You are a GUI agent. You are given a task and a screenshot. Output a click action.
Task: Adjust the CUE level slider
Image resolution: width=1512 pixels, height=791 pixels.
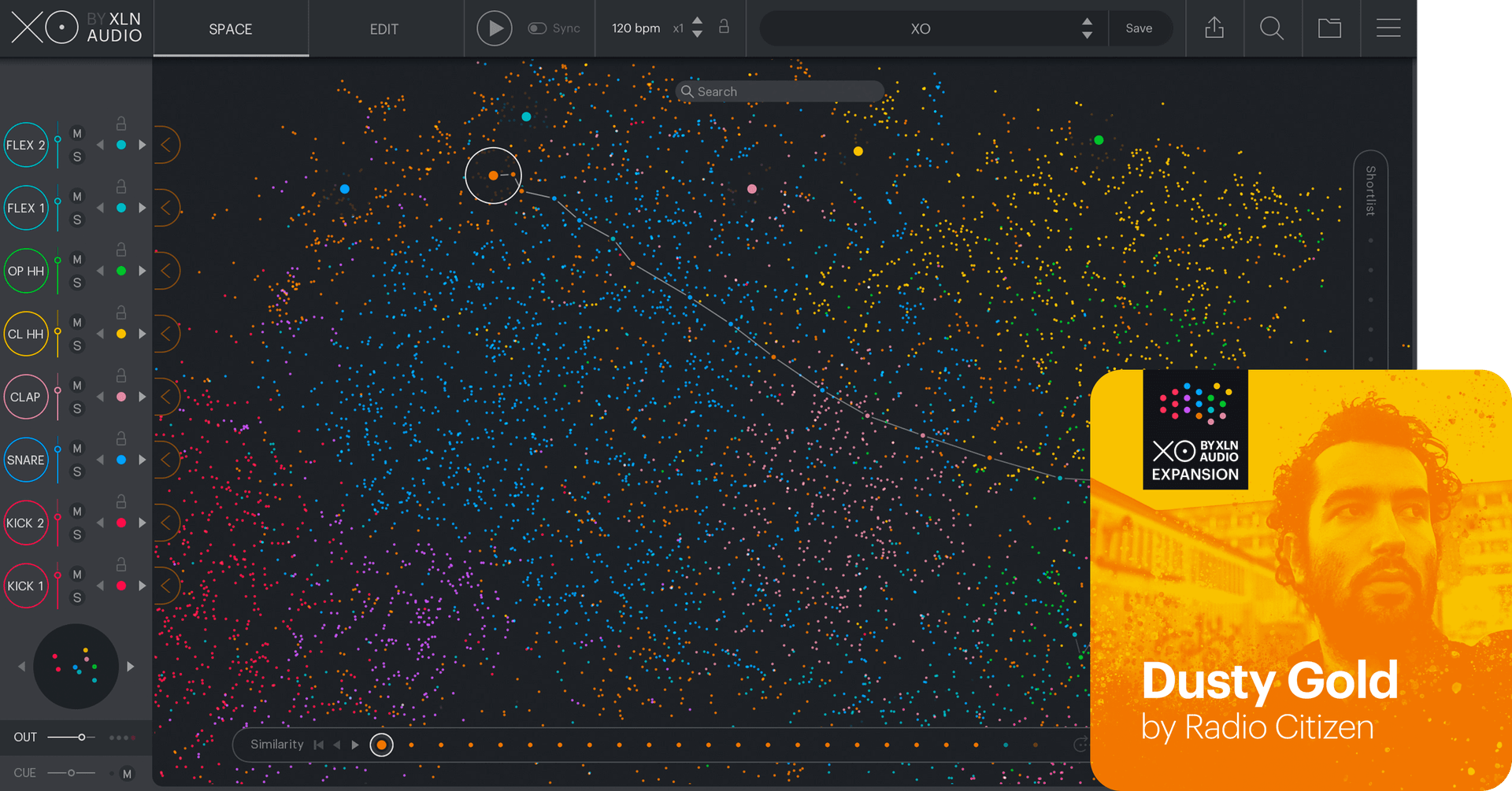pos(72,773)
